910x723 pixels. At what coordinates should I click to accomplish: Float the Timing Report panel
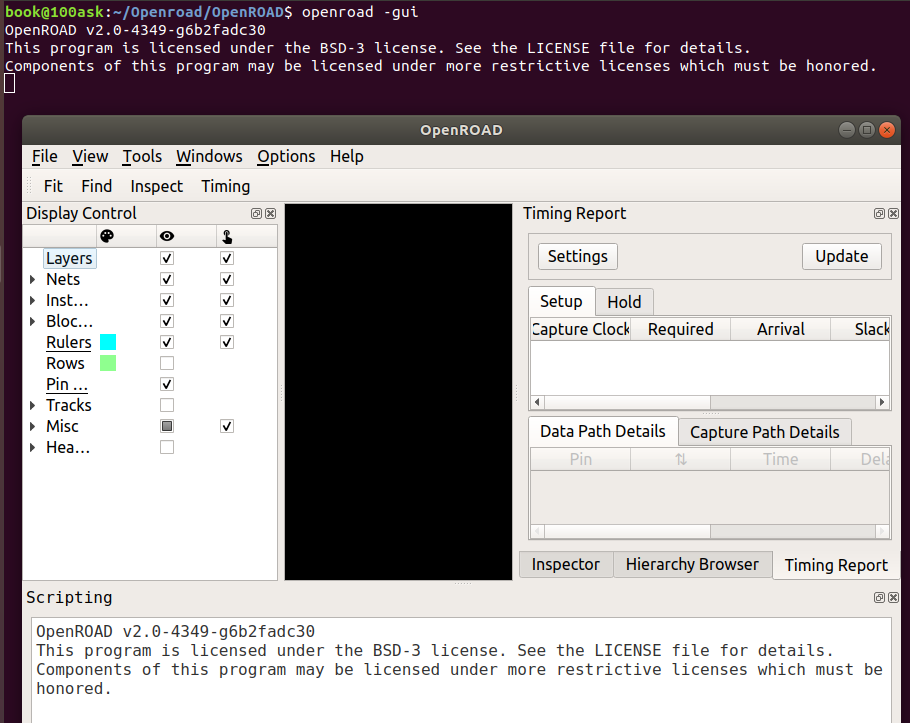879,214
